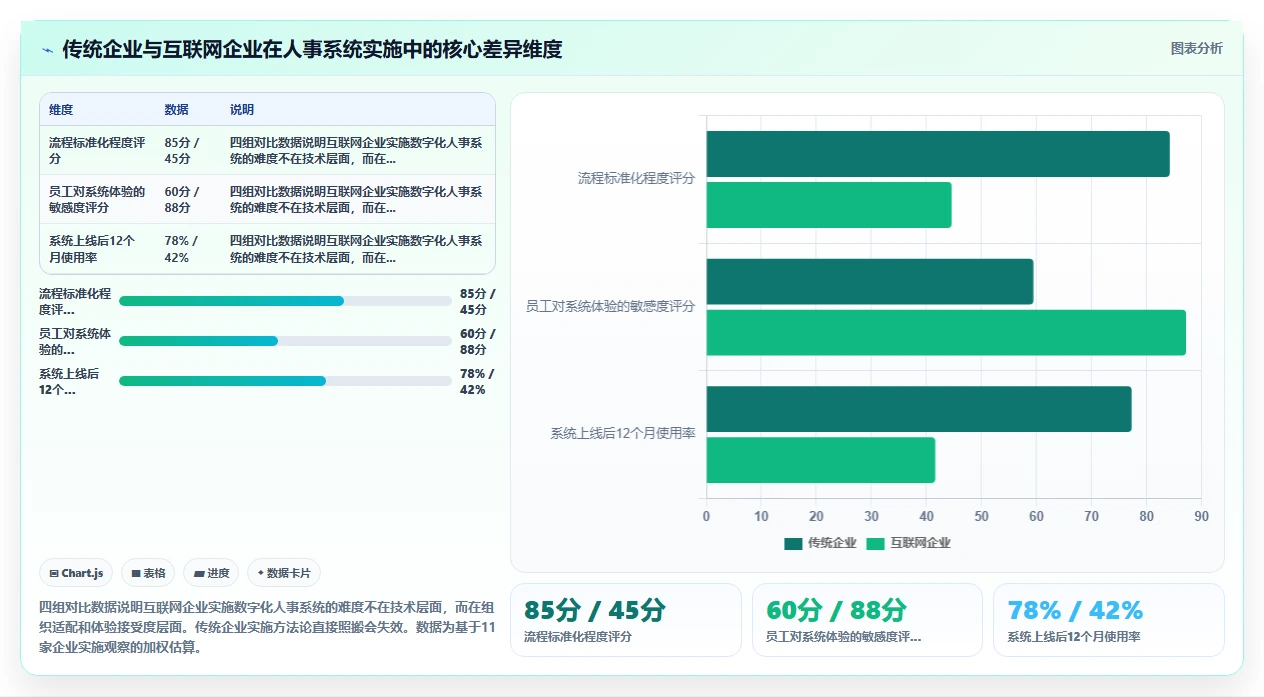Screen dimensions: 1264x697
Task: Click 传统企业 bar for 员工对系统体验的敏感度评分
Action: tap(870, 282)
